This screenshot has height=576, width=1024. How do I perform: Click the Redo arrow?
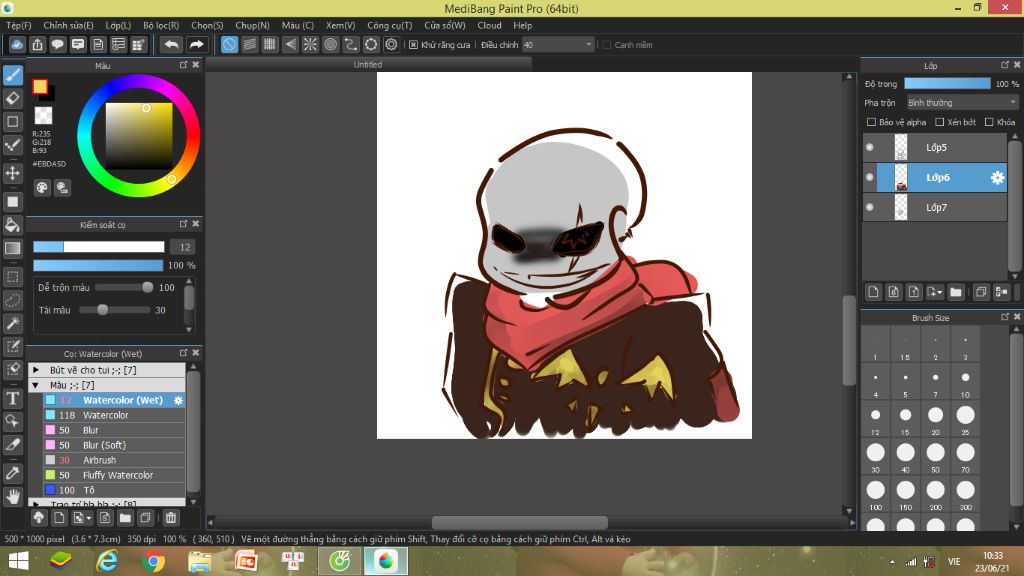click(196, 44)
